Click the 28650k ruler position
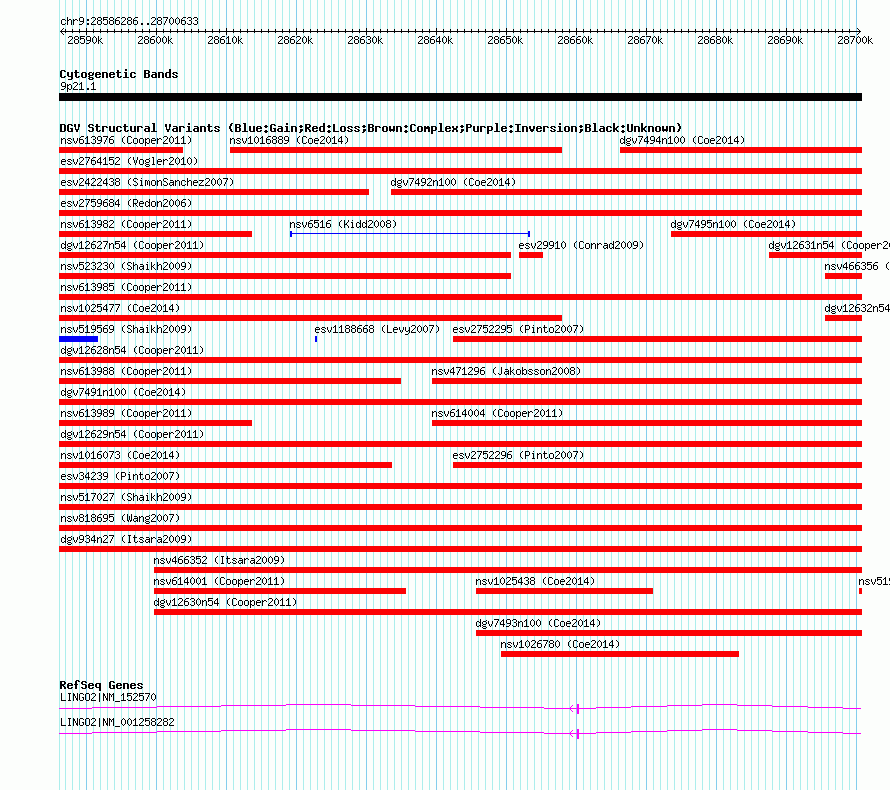The width and height of the screenshot is (890, 790). pyautogui.click(x=505, y=40)
